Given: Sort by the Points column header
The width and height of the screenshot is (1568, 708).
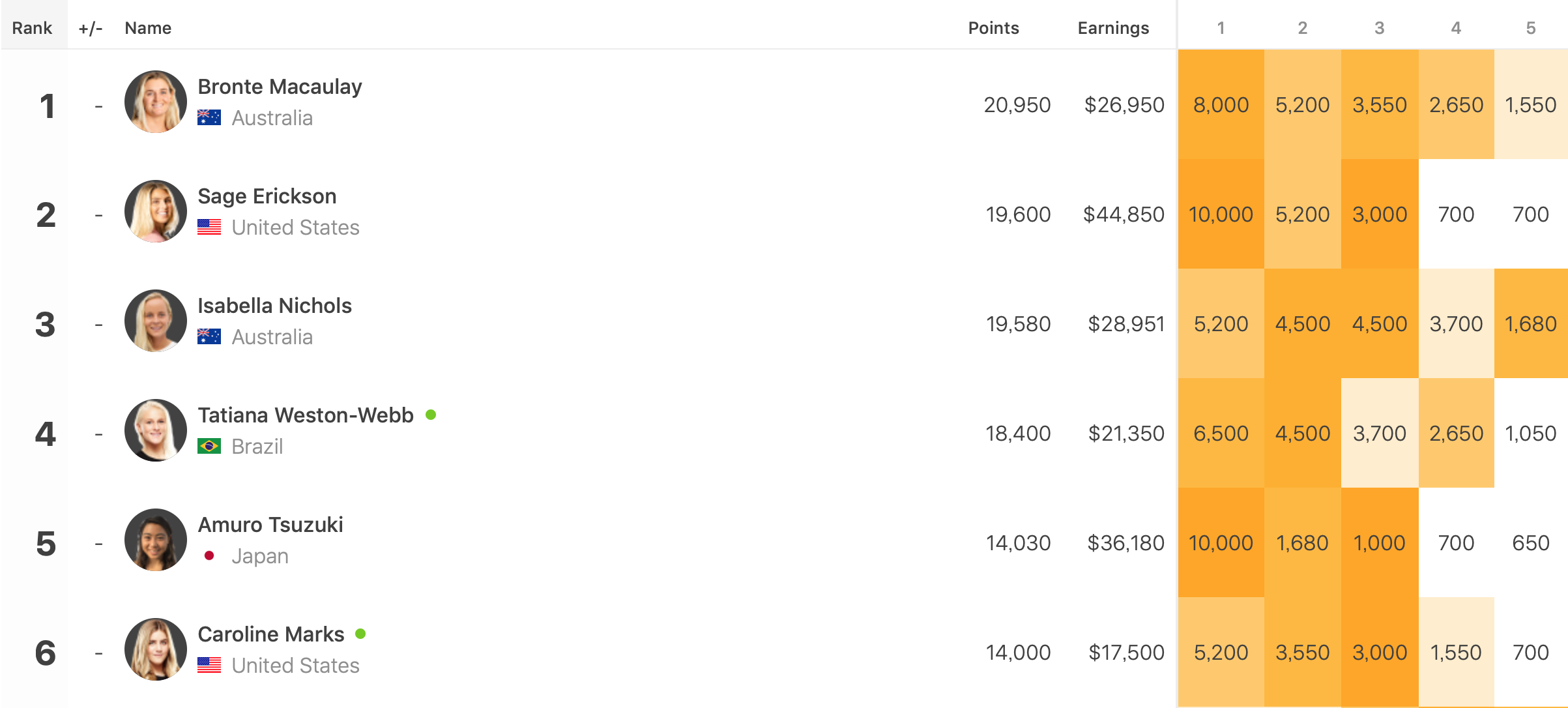Looking at the screenshot, I should 993,28.
